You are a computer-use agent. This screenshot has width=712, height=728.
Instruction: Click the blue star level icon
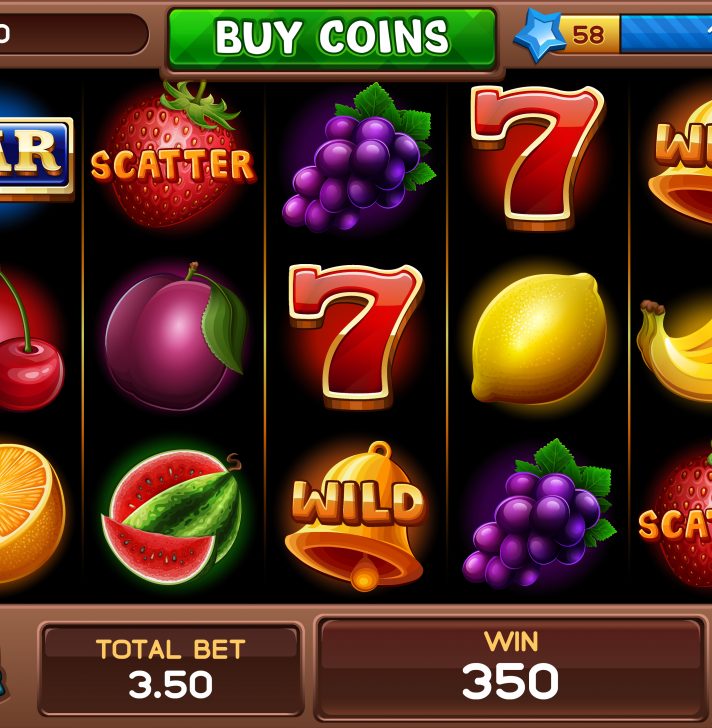pyautogui.click(x=539, y=35)
